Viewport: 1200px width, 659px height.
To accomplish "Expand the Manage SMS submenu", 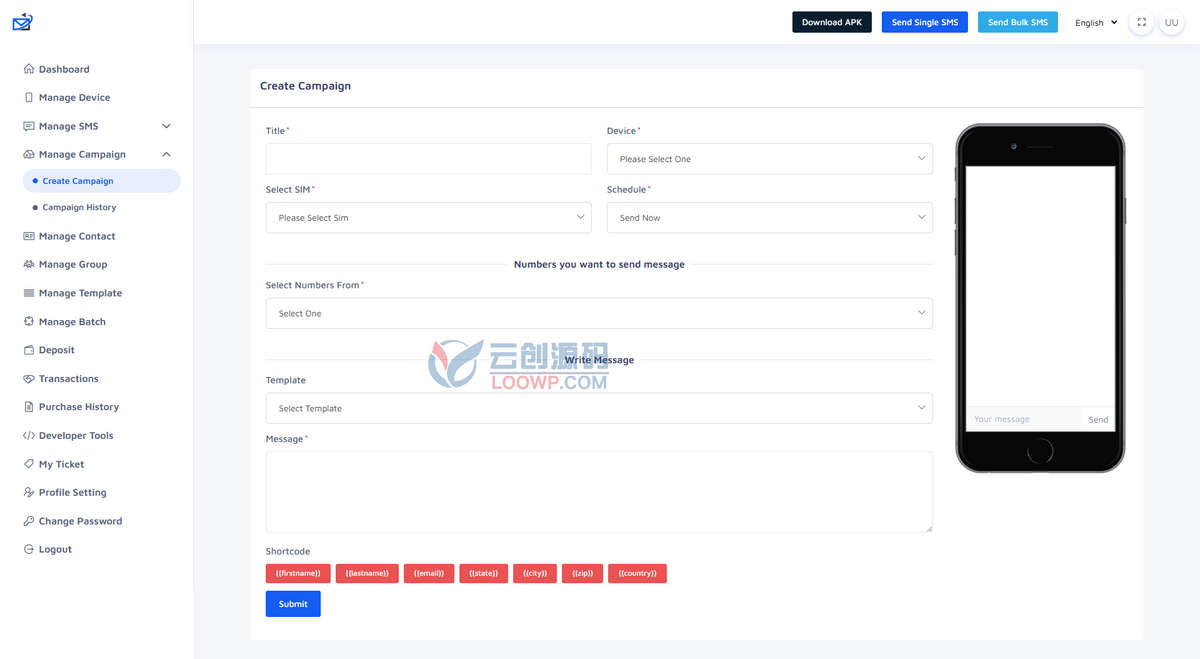I will click(166, 126).
